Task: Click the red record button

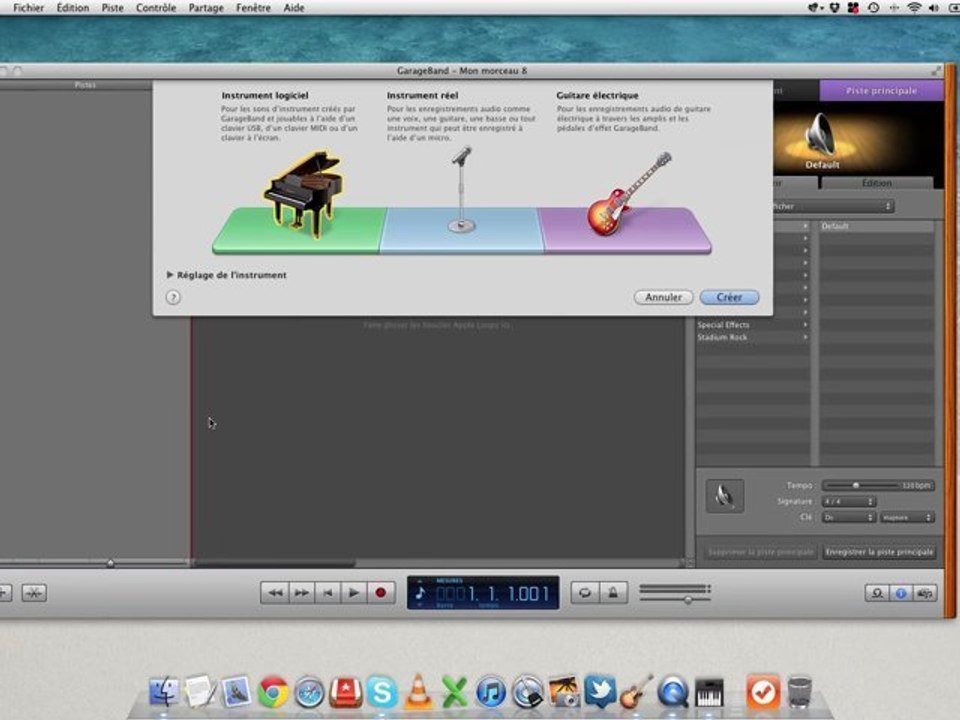Action: point(380,593)
